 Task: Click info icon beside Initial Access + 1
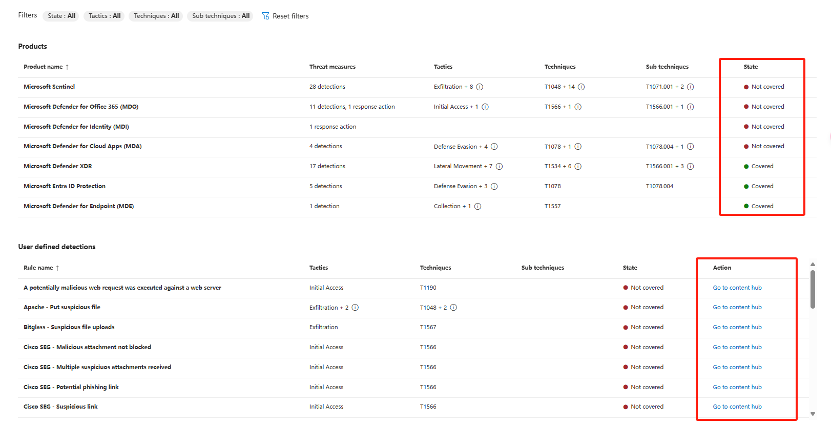point(485,107)
